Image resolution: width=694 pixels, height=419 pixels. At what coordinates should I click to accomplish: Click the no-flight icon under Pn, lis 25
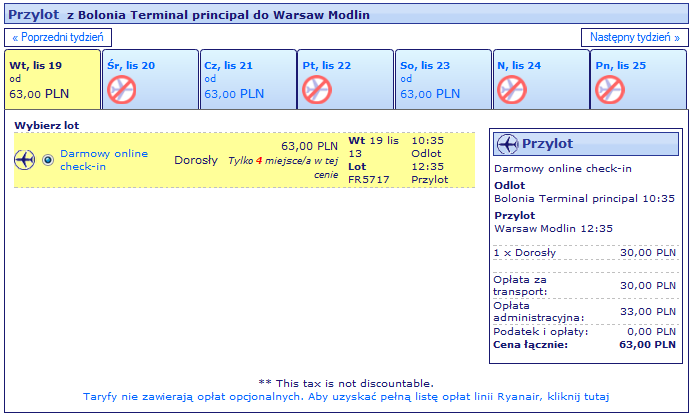point(610,90)
